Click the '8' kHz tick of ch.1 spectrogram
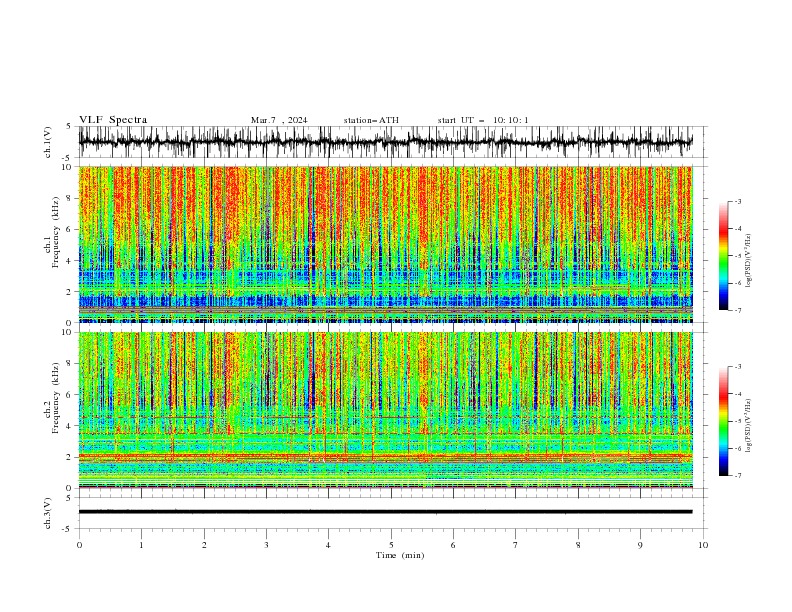 (x=70, y=198)
